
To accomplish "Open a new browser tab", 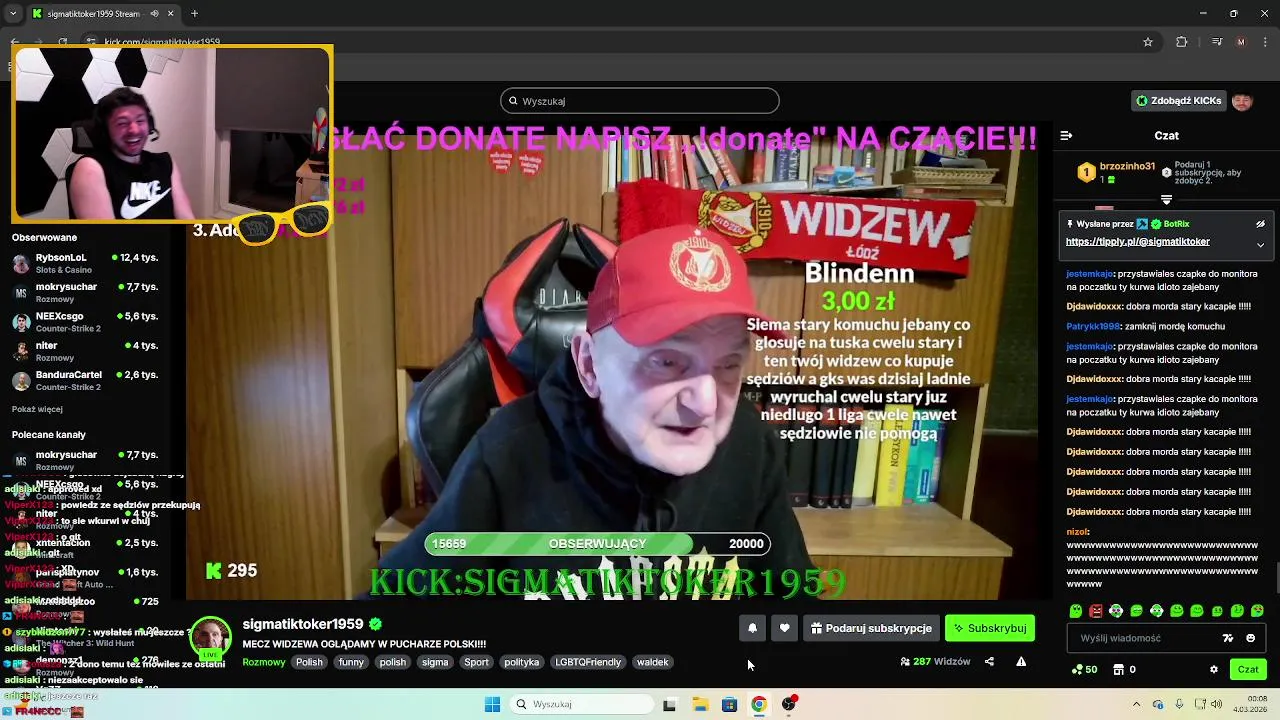I will tap(194, 14).
